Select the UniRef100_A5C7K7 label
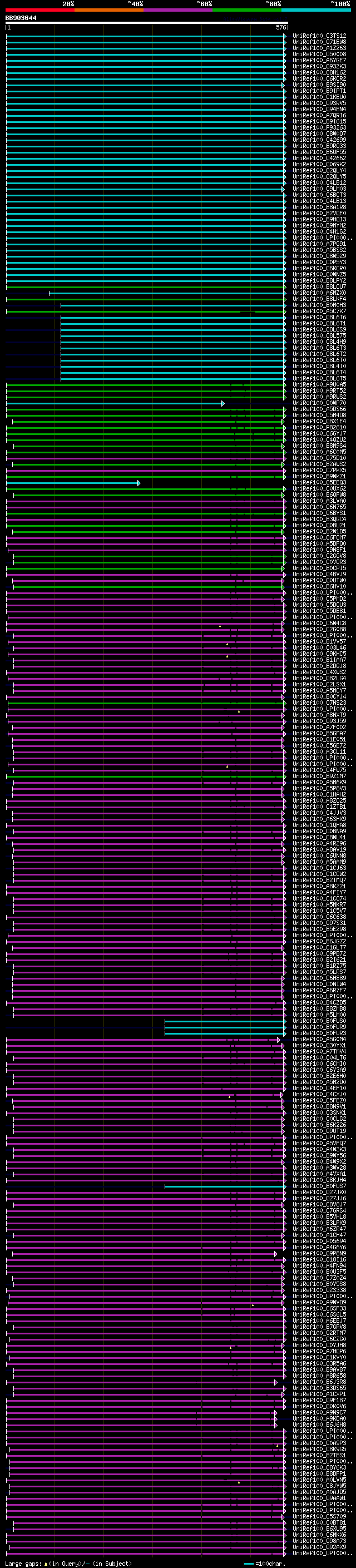The width and height of the screenshot is (356, 1568). [319, 311]
